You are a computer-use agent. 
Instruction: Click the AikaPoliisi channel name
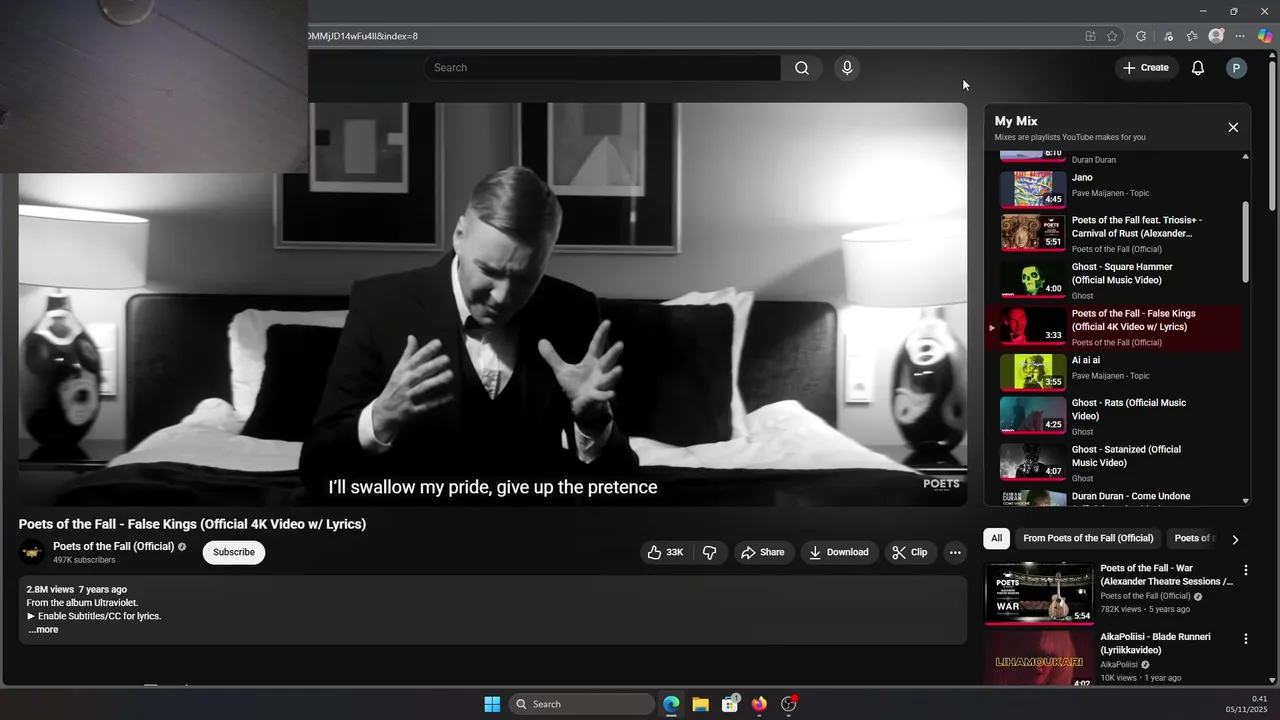click(x=1119, y=664)
